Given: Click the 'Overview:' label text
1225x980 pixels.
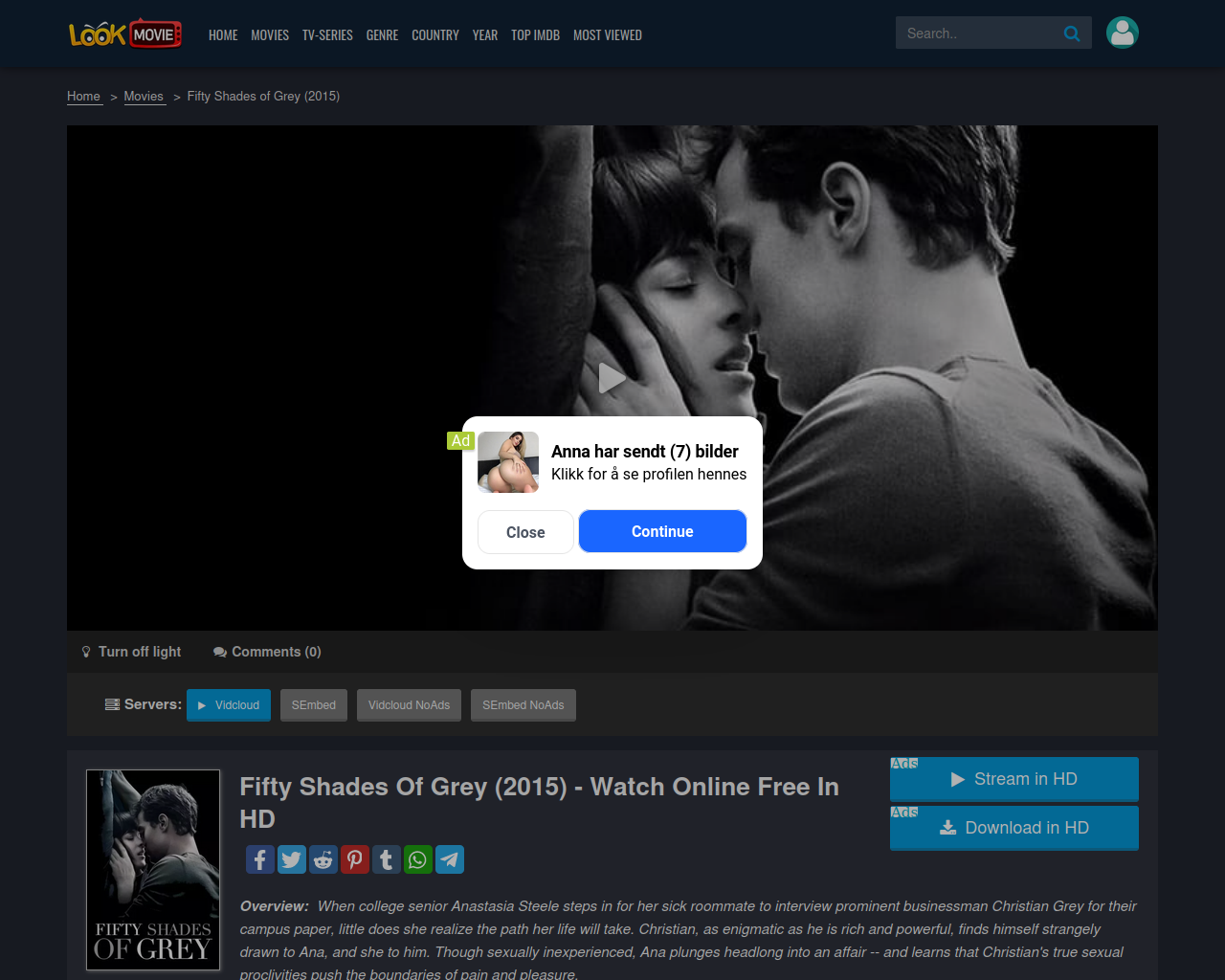Looking at the screenshot, I should tap(275, 906).
